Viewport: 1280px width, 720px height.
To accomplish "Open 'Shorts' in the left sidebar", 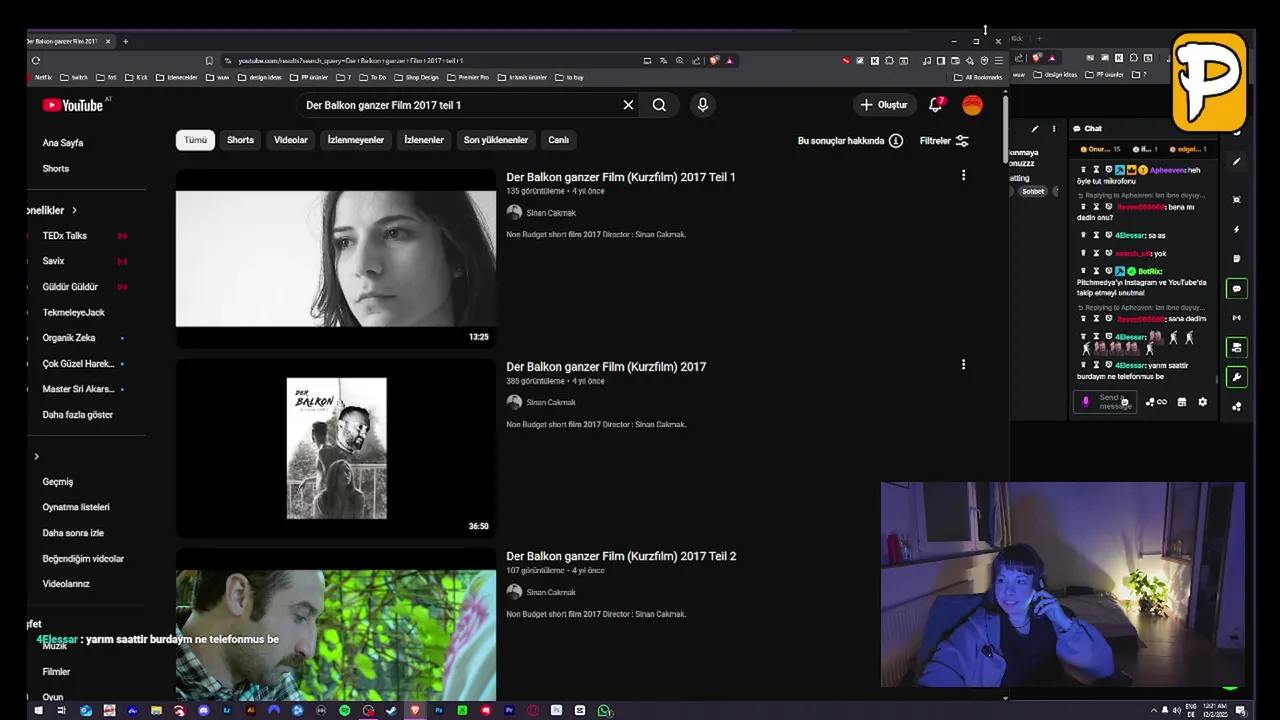I will coord(56,169).
